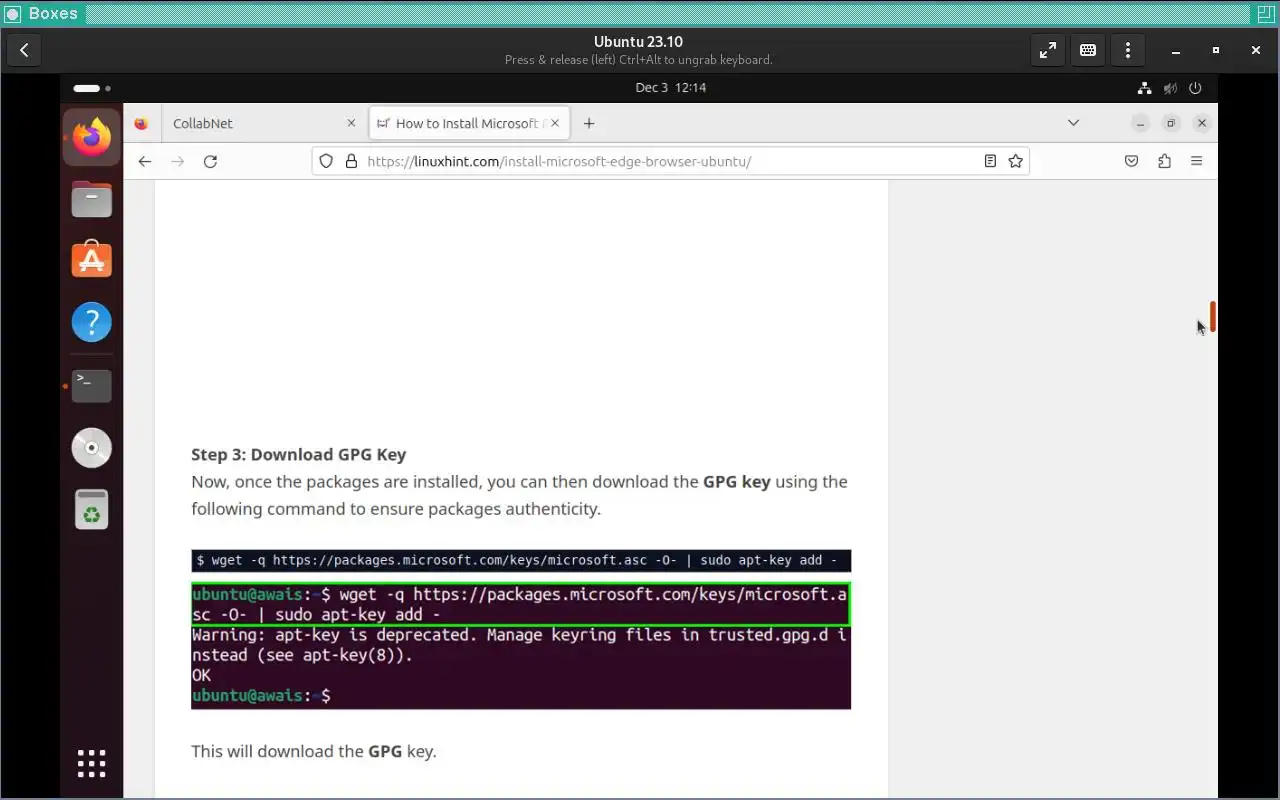Viewport: 1280px width, 800px height.
Task: Open the Trash from the dock
Action: click(91, 510)
